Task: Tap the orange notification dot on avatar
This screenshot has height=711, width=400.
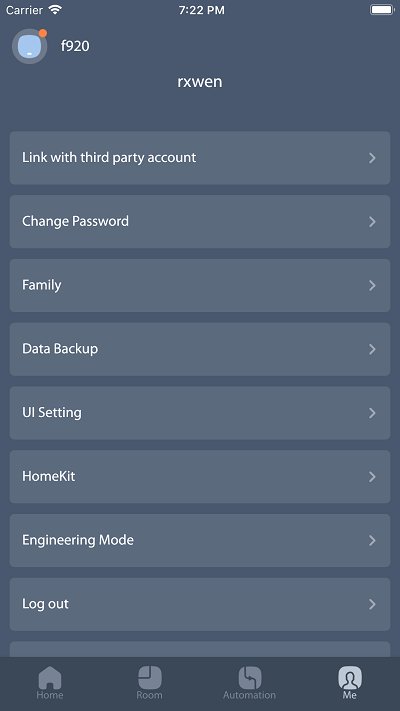Action: pos(43,33)
